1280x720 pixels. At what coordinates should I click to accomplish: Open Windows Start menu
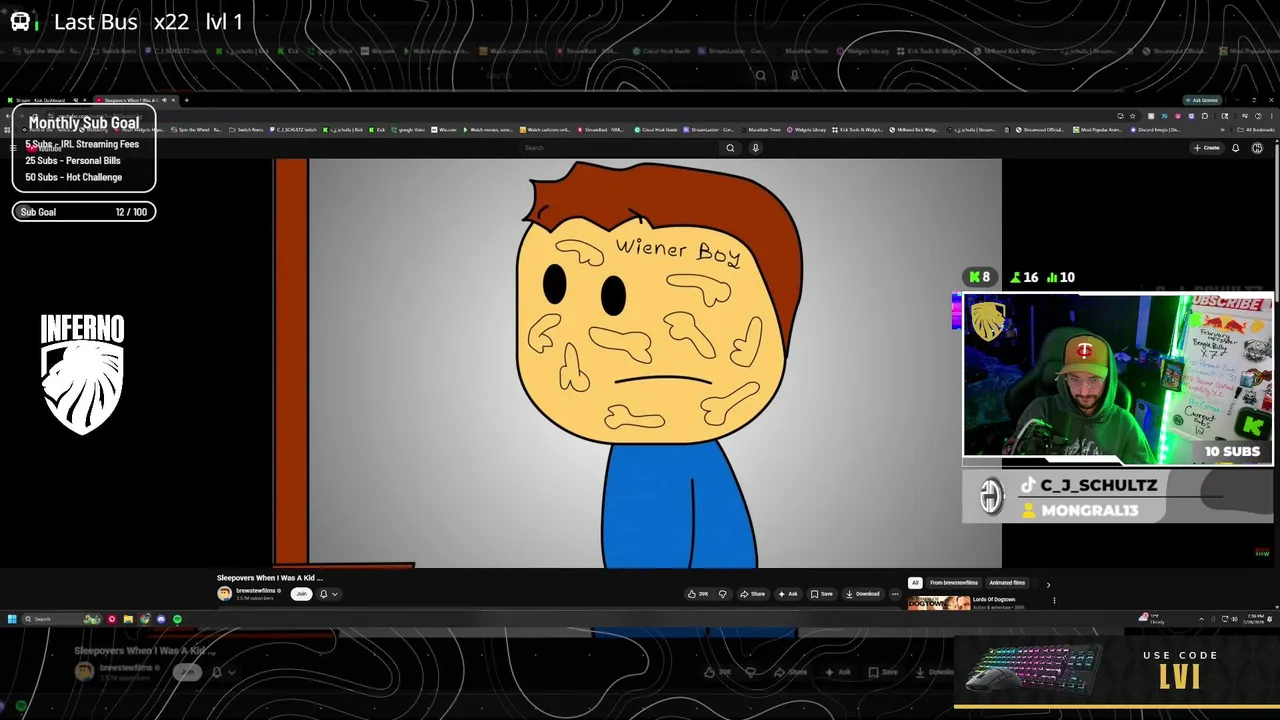pos(12,619)
